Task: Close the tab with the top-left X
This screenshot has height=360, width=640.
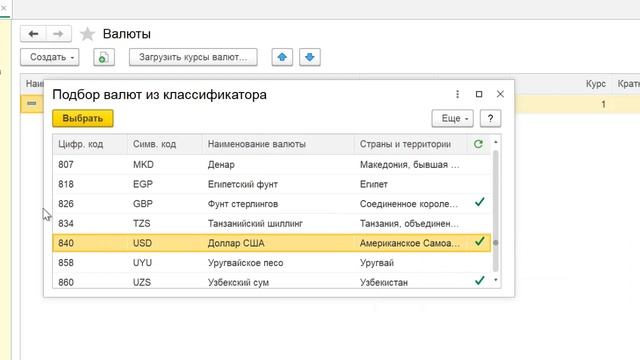Action: pos(4,7)
